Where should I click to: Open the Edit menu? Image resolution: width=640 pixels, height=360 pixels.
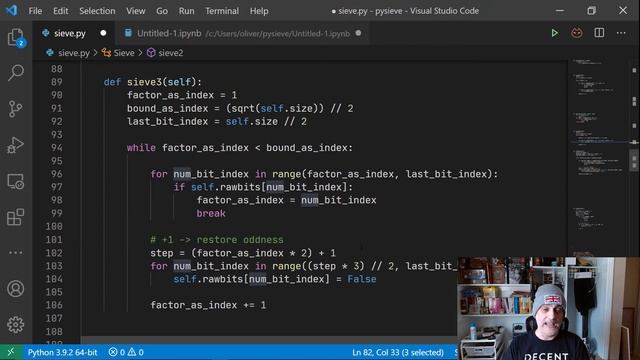pyautogui.click(x=60, y=11)
